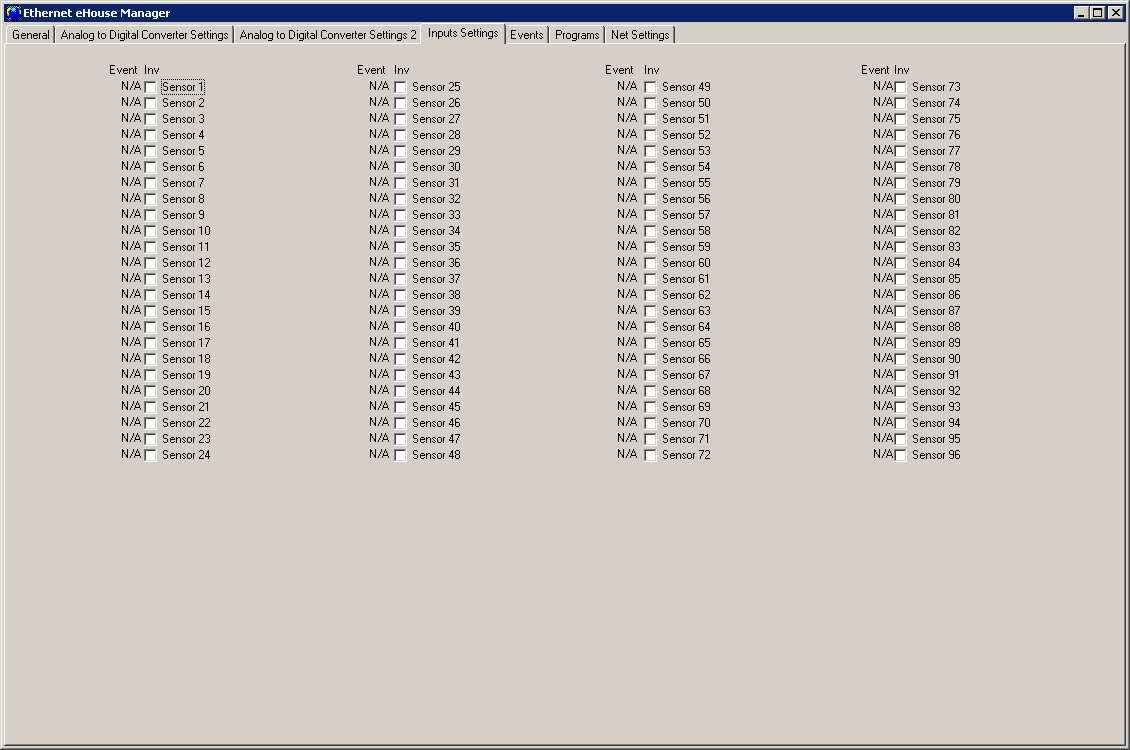Screen dimensions: 1130x750
Task: Click the N/A event for Sensor 44
Action: (379, 390)
